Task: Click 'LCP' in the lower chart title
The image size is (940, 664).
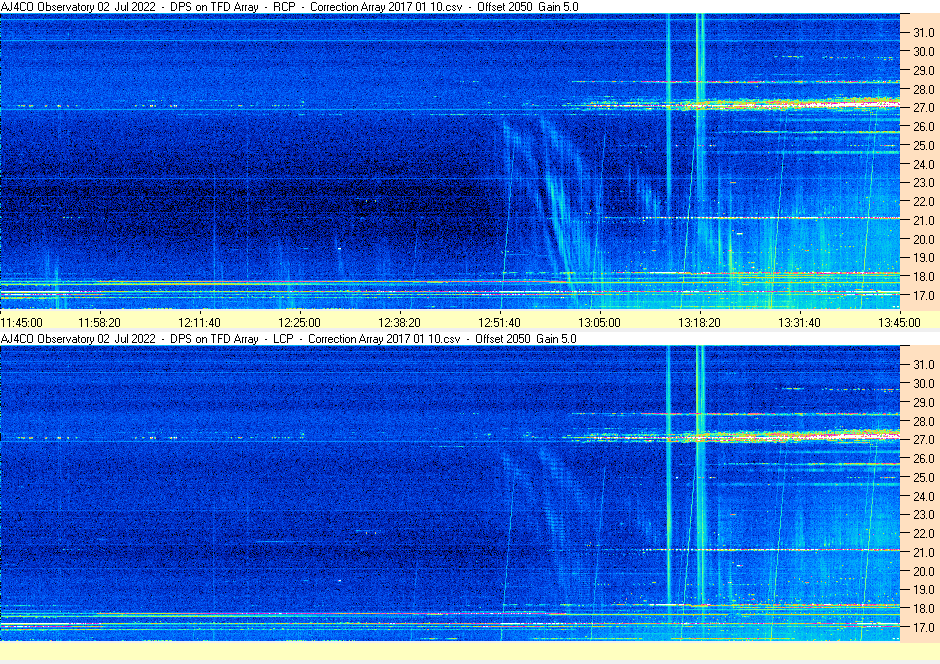Action: click(284, 339)
